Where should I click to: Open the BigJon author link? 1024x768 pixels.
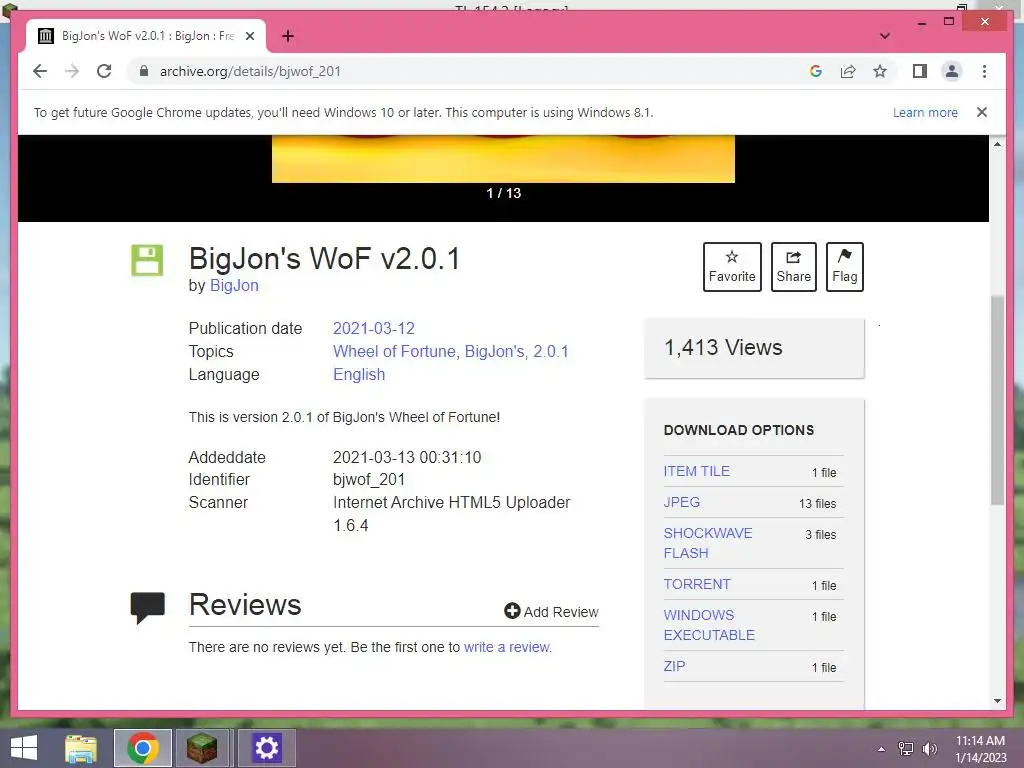click(x=234, y=285)
